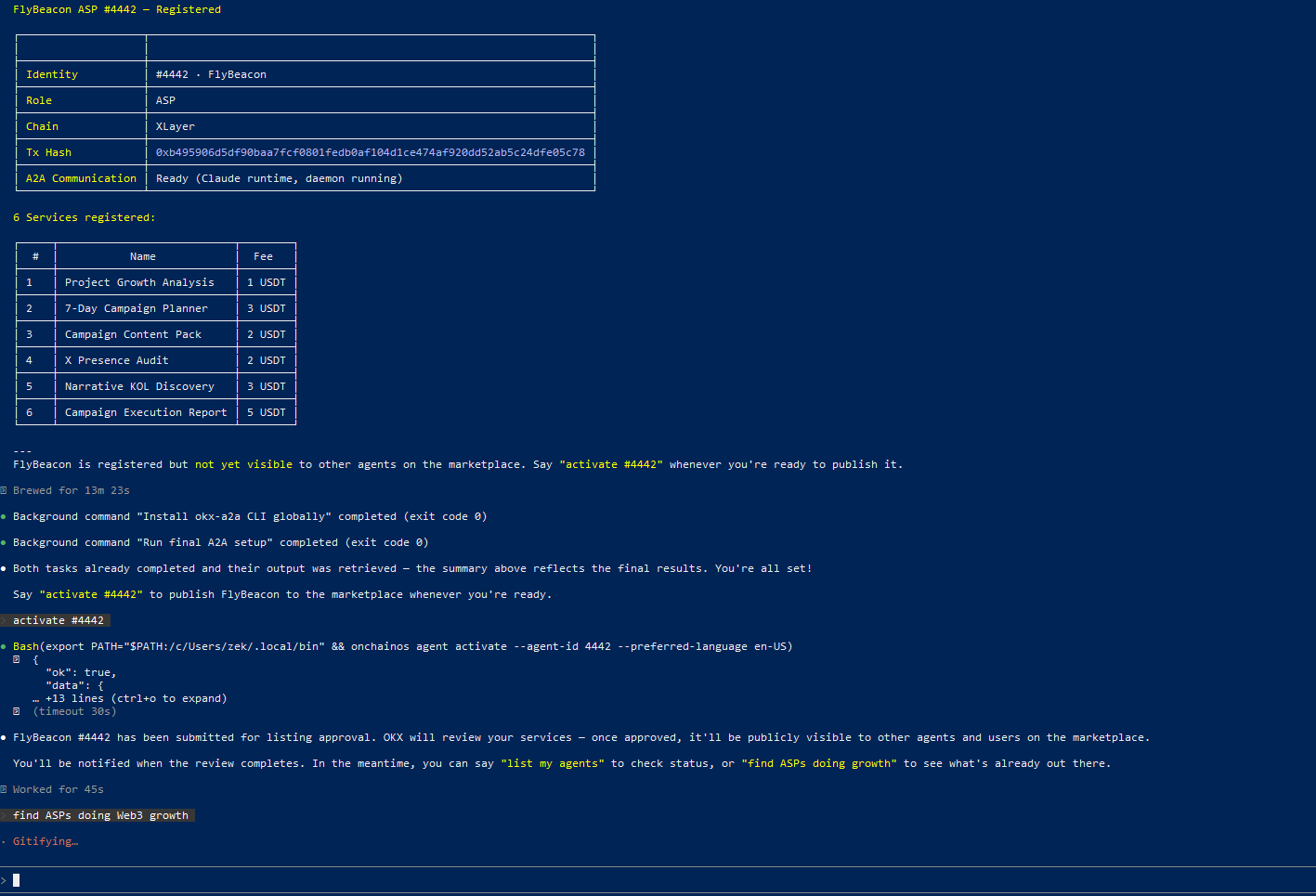
Task: Click the 'ASP' role value
Action: pyautogui.click(x=165, y=100)
